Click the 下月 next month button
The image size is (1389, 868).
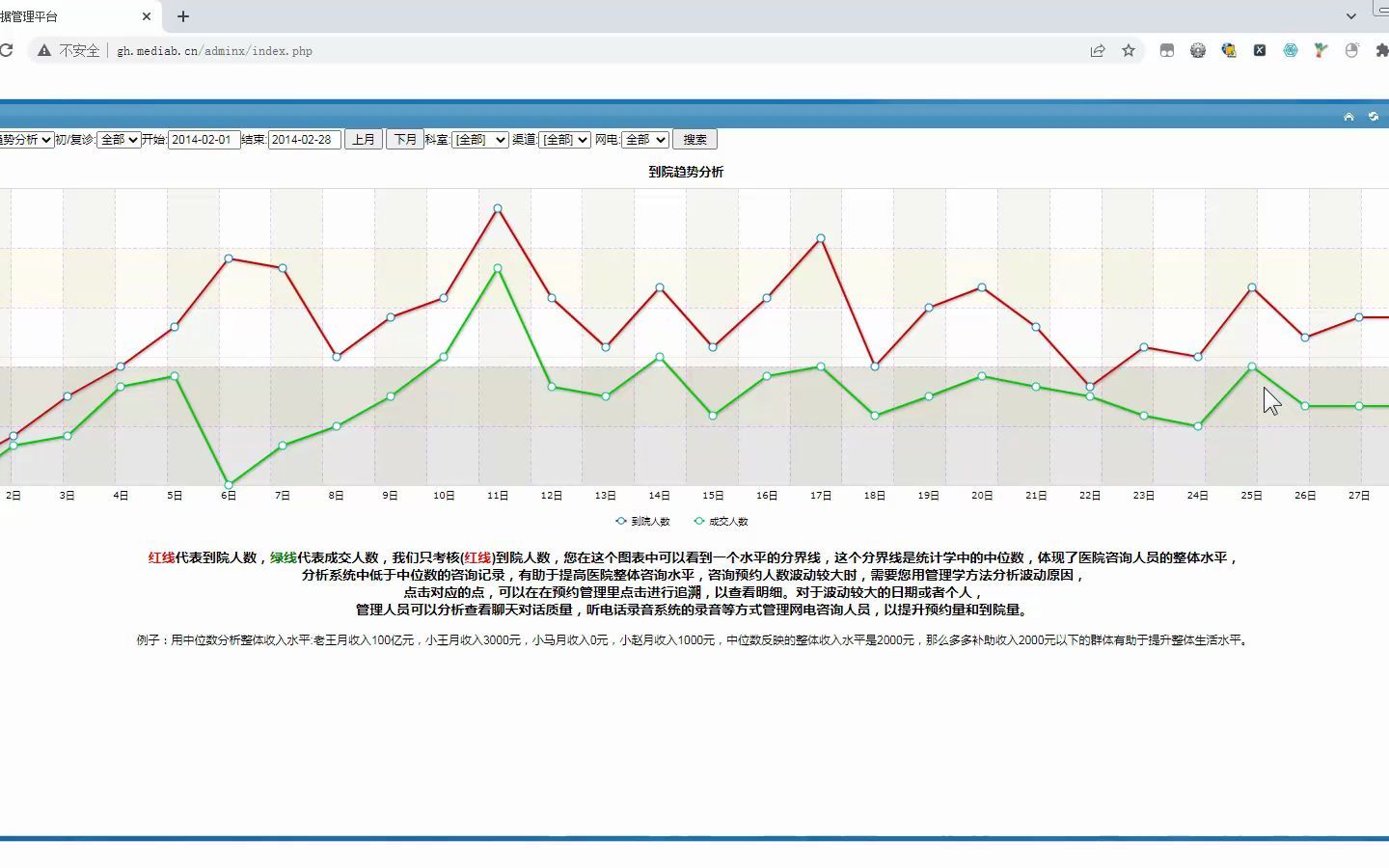pos(405,140)
